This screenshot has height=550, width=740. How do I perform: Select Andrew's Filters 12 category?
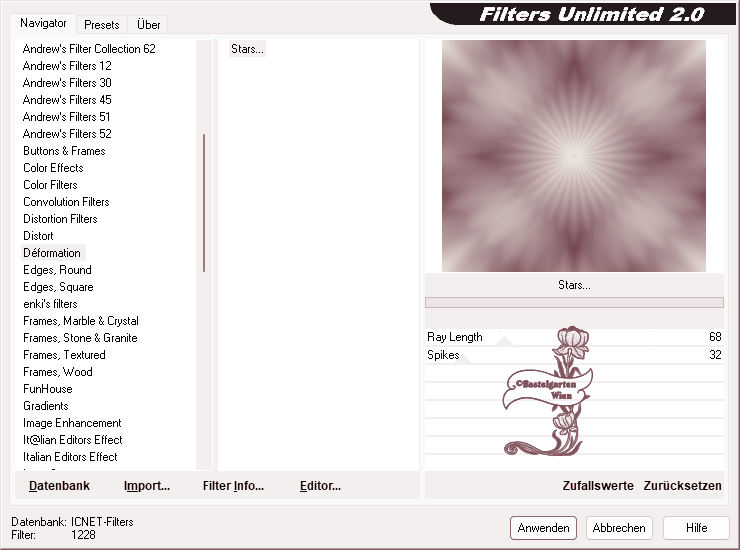67,66
